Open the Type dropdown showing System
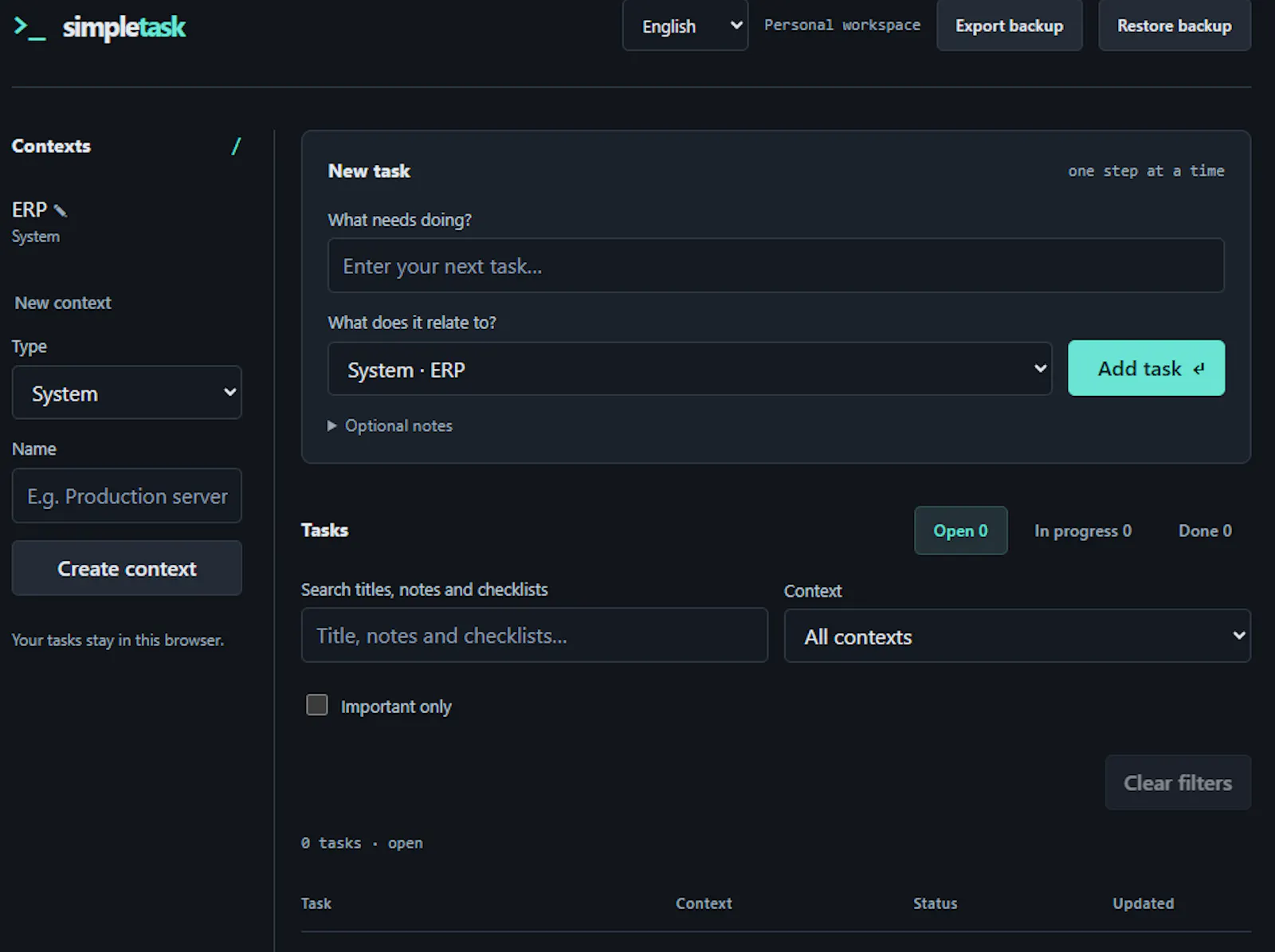The height and width of the screenshot is (952, 1275). [127, 393]
